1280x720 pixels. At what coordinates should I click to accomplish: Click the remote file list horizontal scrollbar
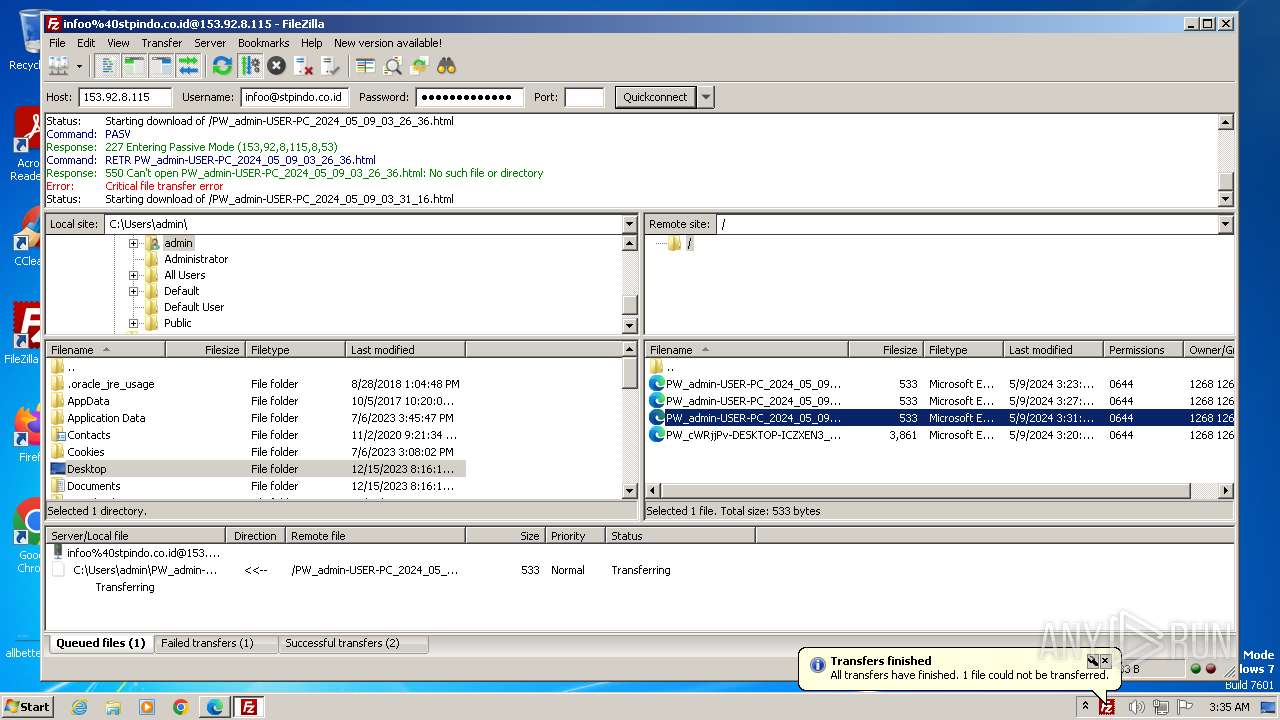point(925,490)
